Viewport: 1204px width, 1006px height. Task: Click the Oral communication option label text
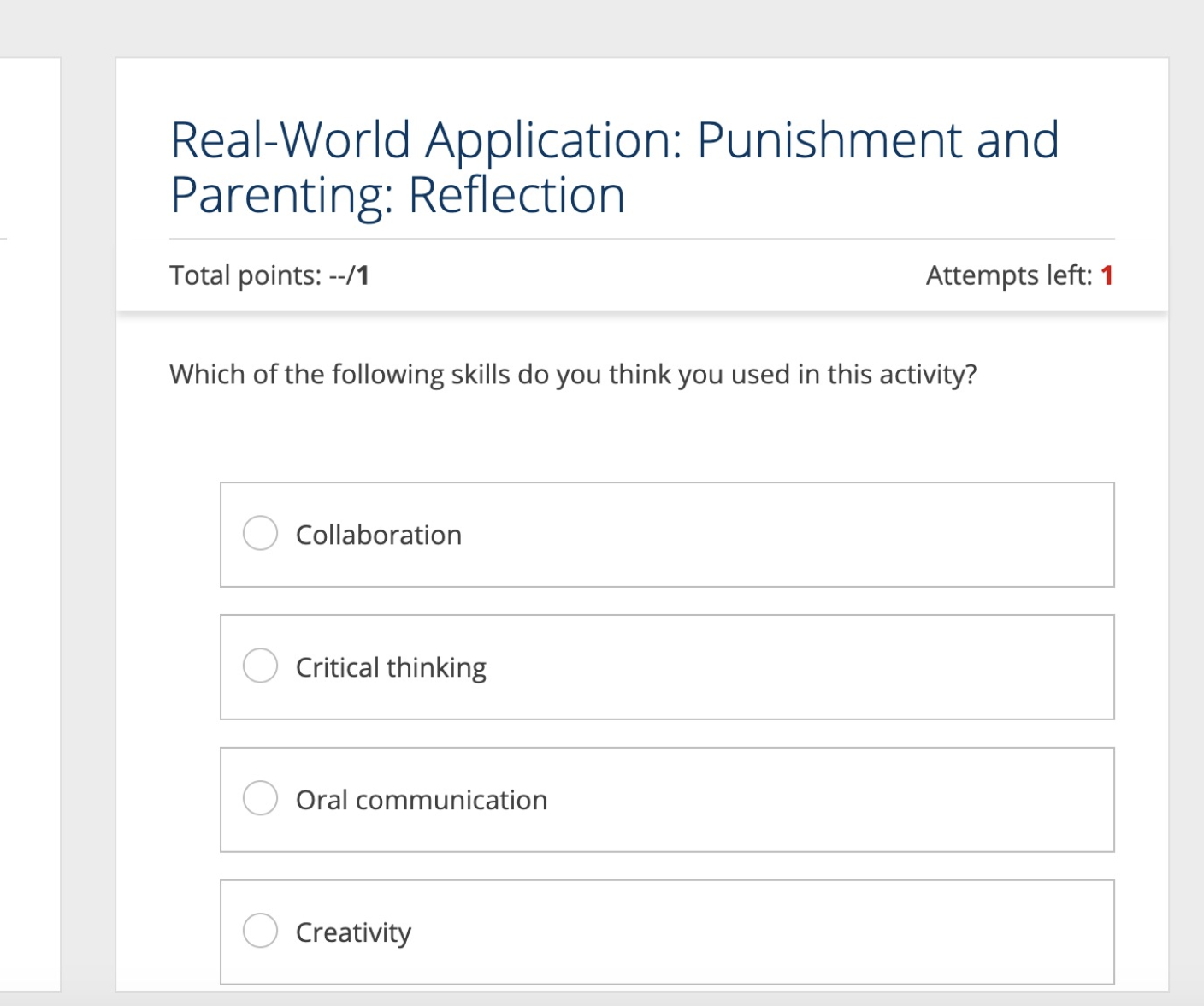[421, 798]
